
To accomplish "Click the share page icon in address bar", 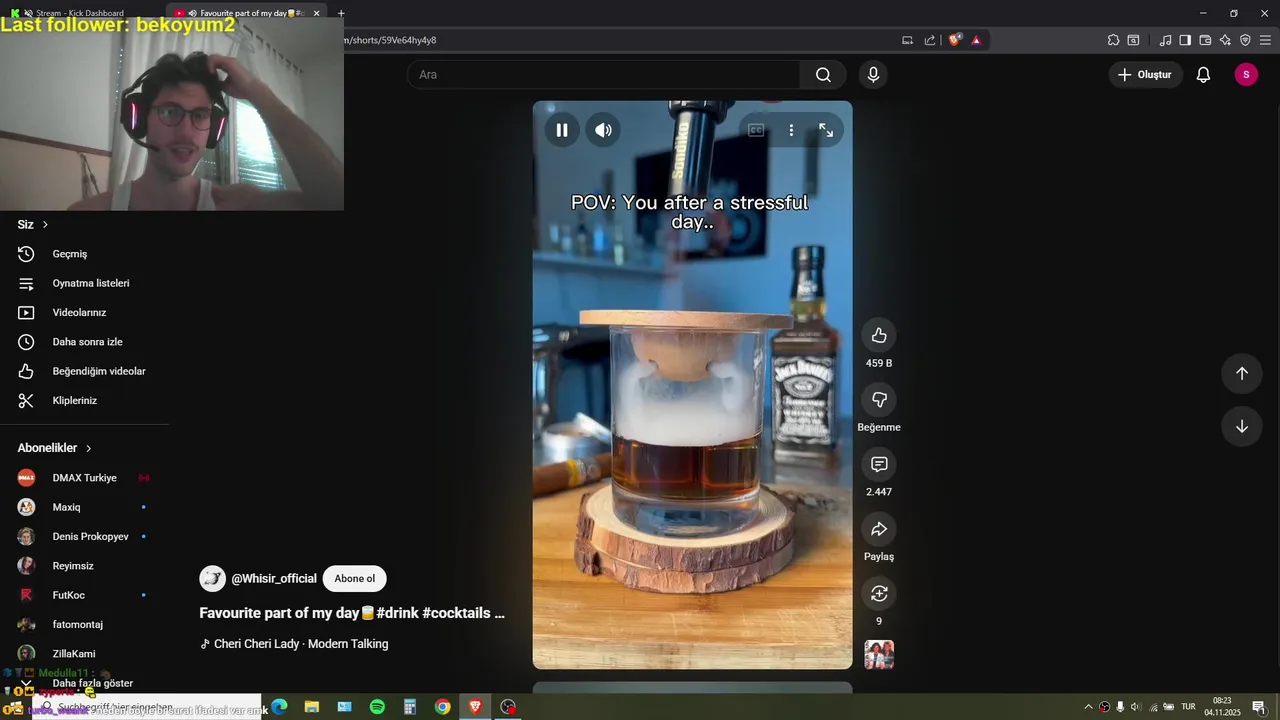I will pos(930,40).
